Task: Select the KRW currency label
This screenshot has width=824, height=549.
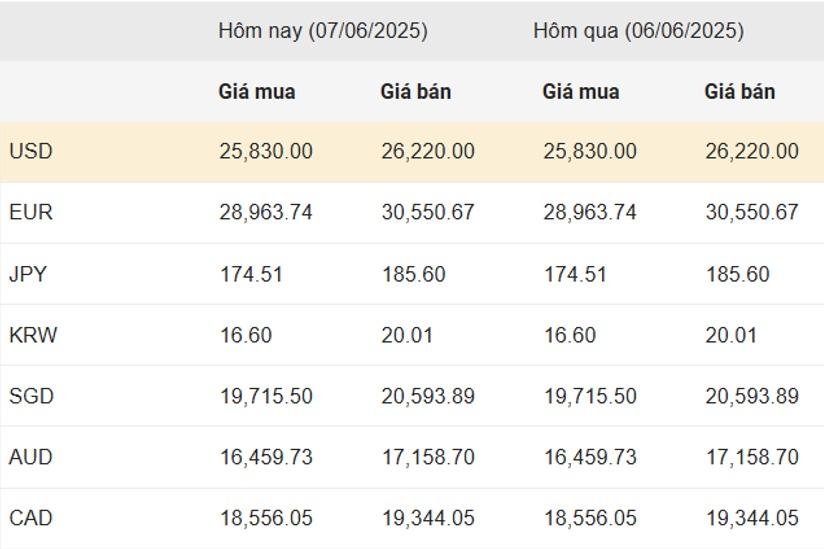Action: click(x=33, y=335)
